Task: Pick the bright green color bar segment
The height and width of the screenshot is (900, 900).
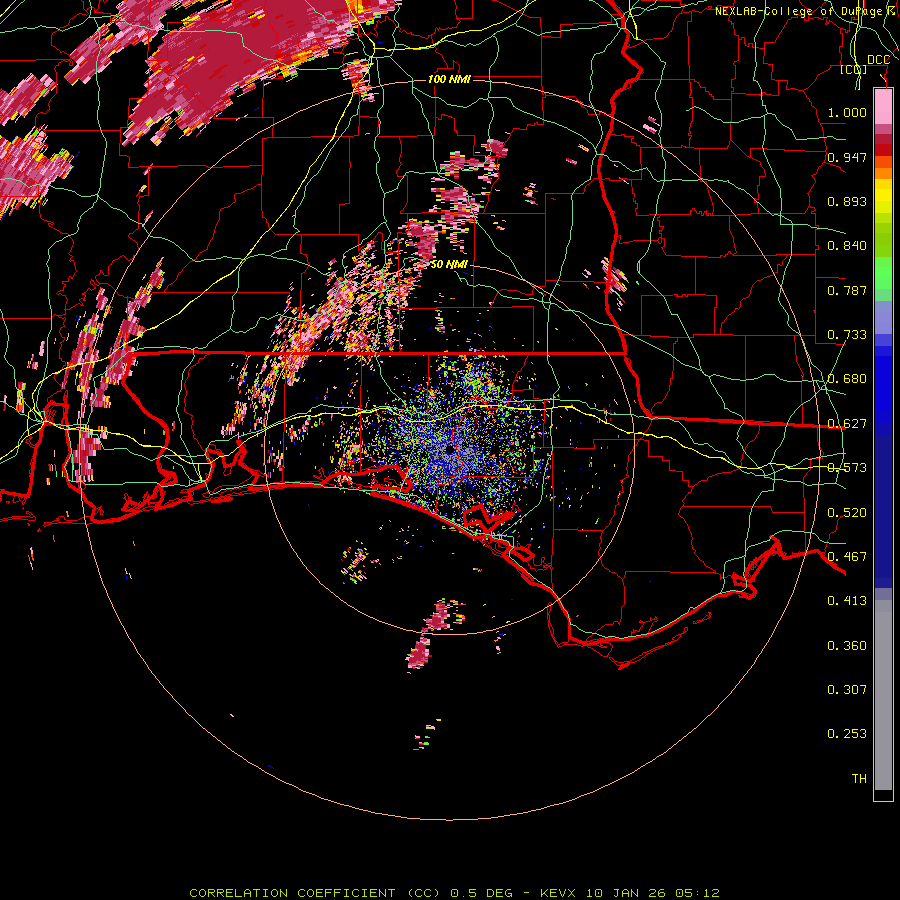Action: tap(883, 273)
